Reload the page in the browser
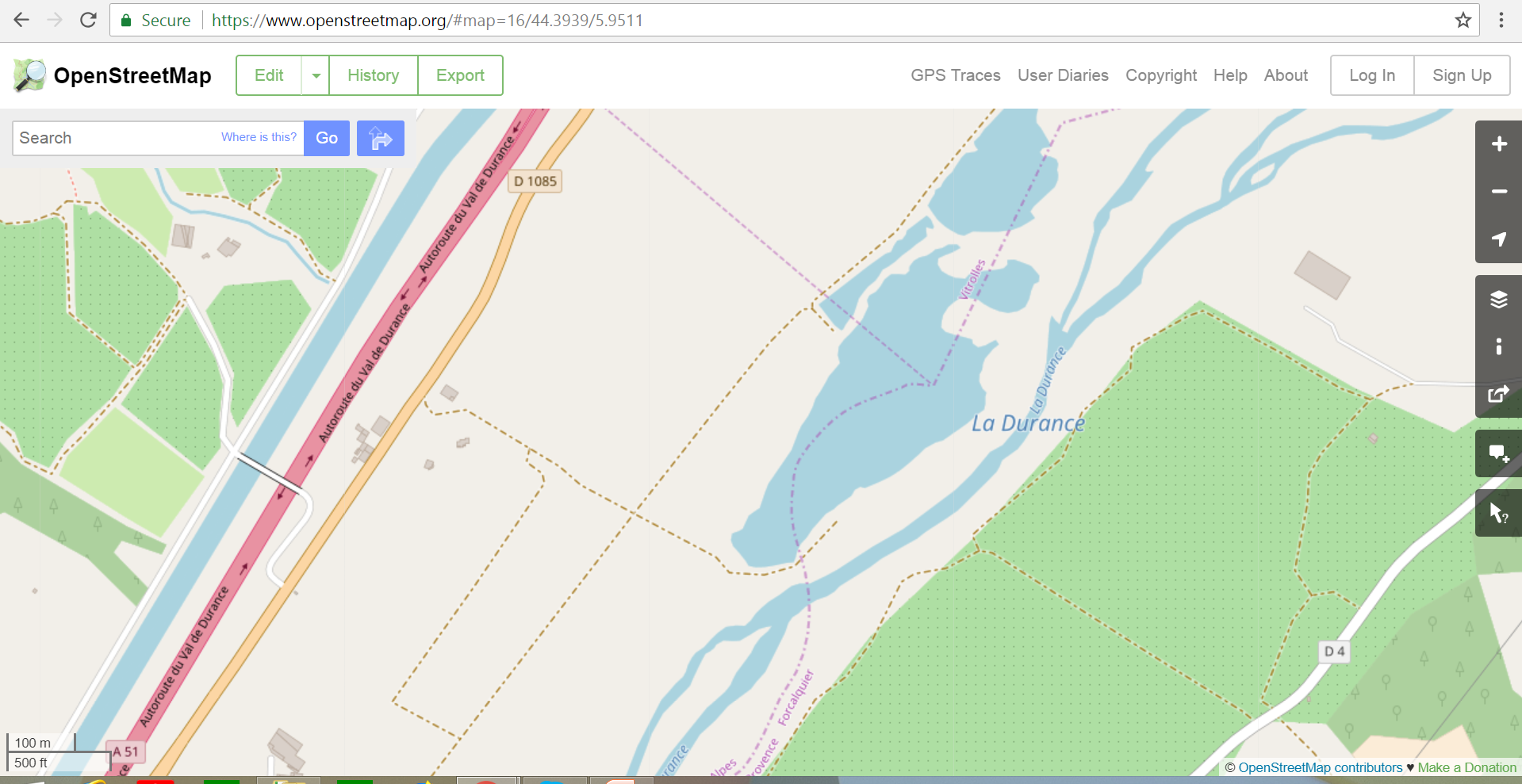 (x=88, y=21)
